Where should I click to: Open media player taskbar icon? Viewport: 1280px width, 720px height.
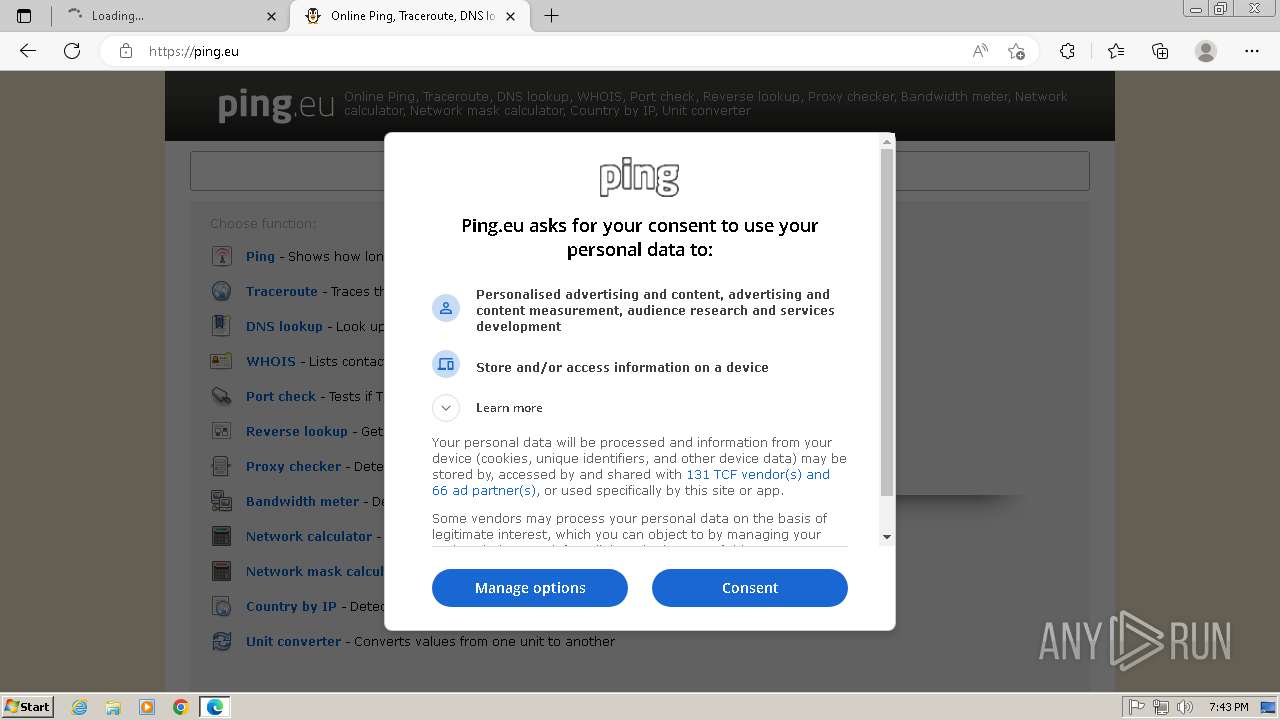point(147,707)
